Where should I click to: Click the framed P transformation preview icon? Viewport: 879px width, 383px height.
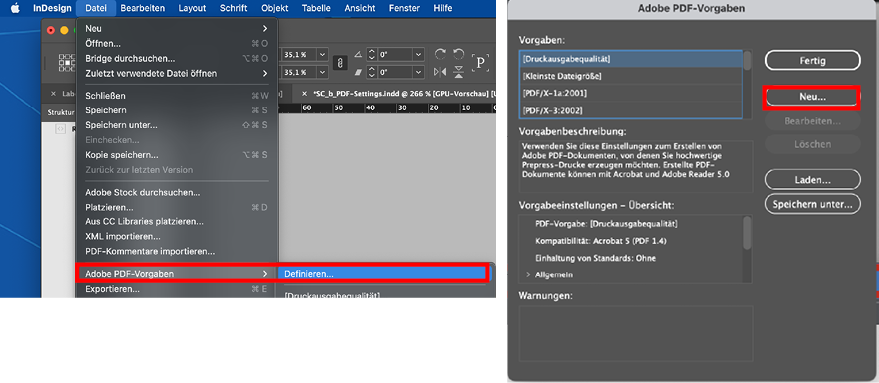pos(480,63)
